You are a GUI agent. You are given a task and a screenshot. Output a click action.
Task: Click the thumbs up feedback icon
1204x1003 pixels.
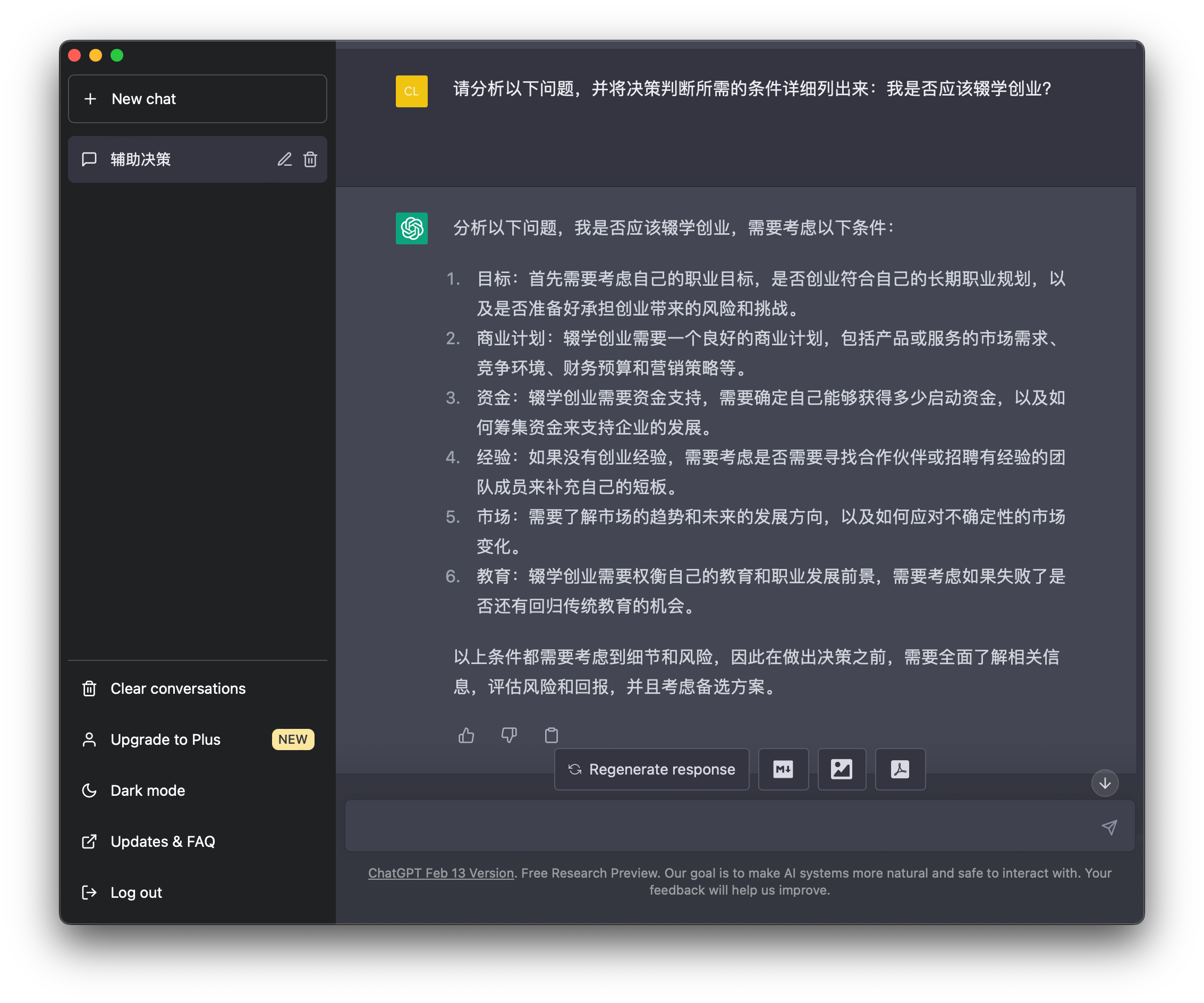pyautogui.click(x=466, y=735)
